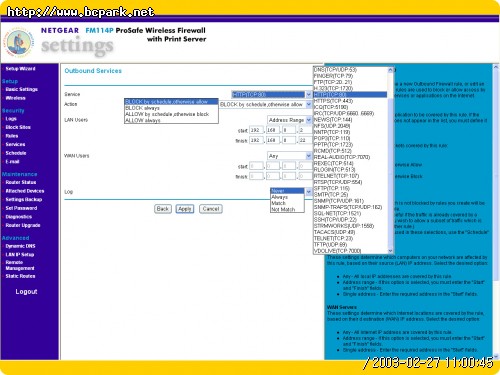
Task: Open Diagnostics page
Action: point(19,217)
